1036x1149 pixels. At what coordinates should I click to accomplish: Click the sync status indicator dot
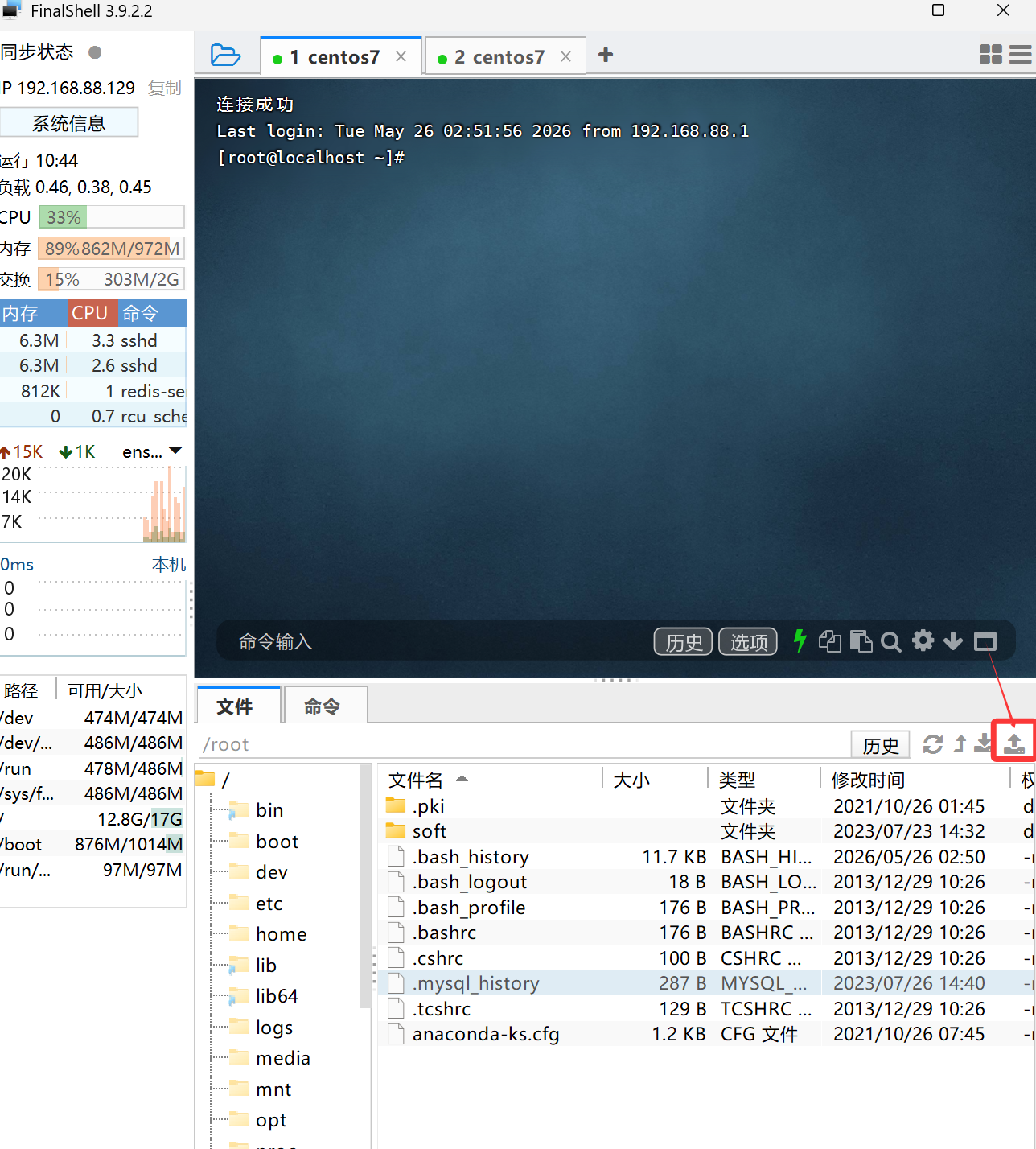point(95,52)
